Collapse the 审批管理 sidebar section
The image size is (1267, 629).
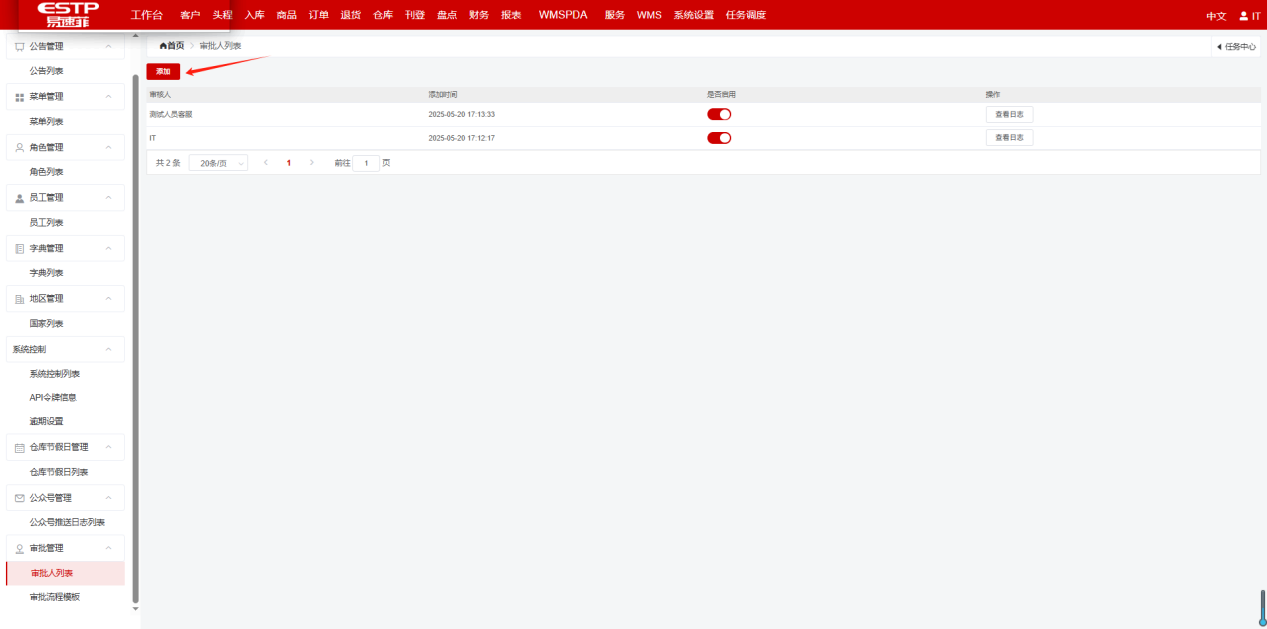108,548
